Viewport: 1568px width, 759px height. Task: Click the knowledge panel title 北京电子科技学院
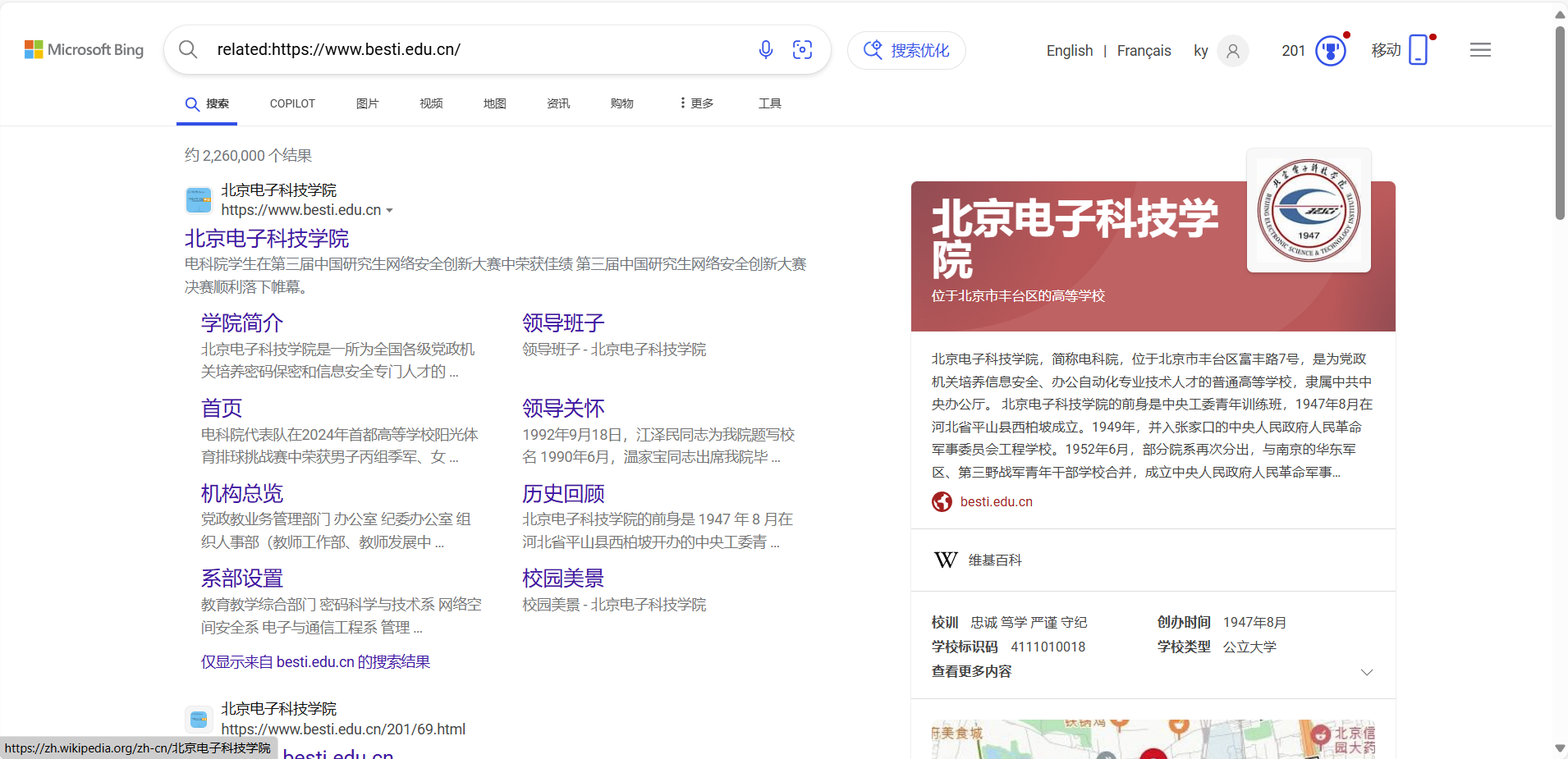[x=1075, y=239]
